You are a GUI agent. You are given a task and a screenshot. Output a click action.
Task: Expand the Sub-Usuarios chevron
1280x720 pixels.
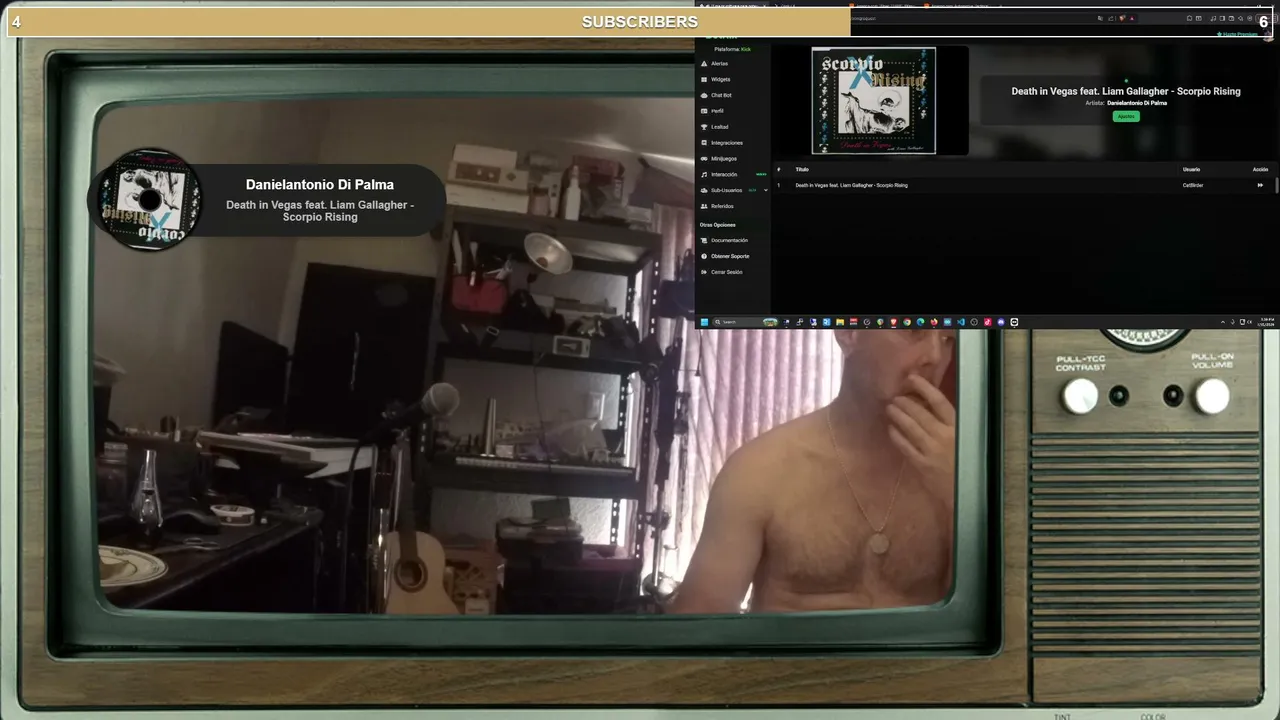click(x=766, y=190)
